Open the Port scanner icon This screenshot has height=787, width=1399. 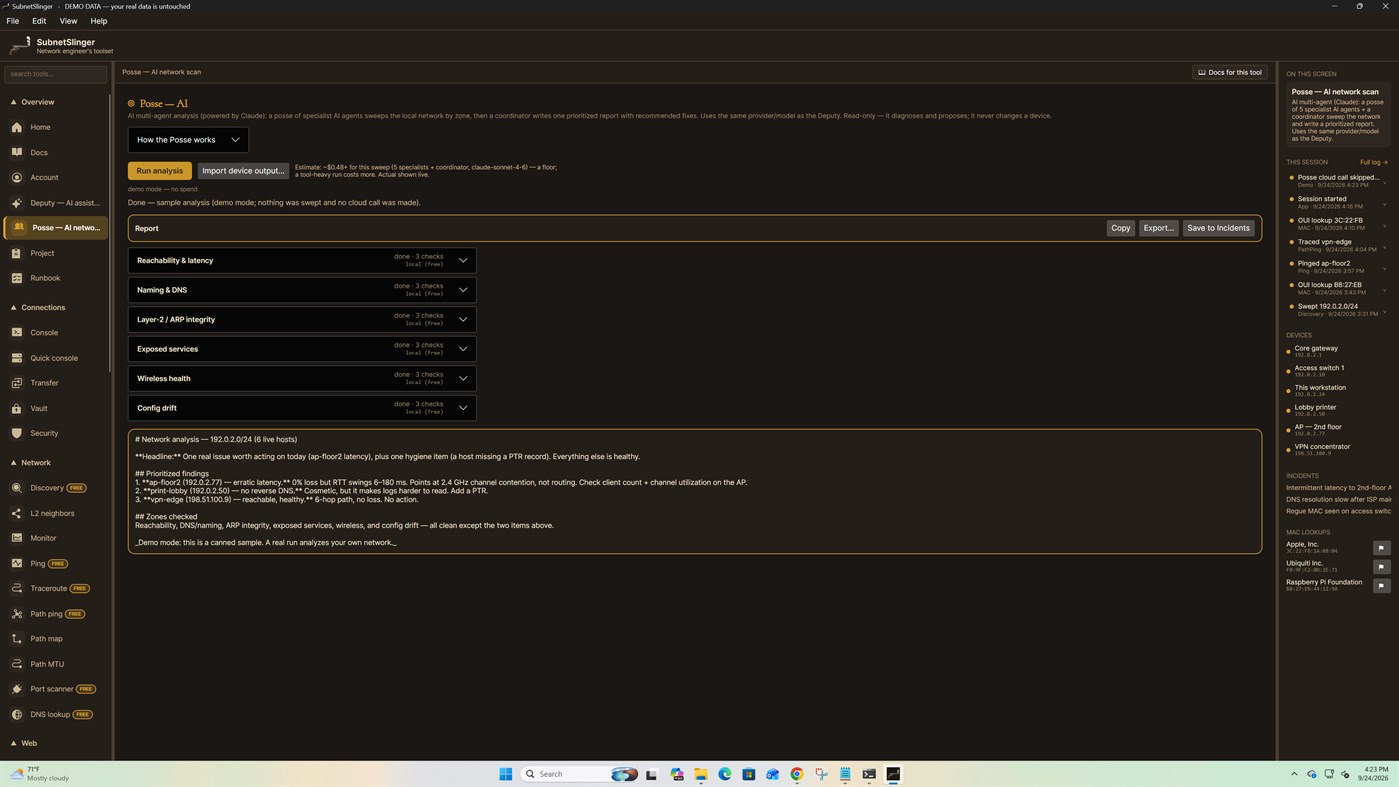17,689
